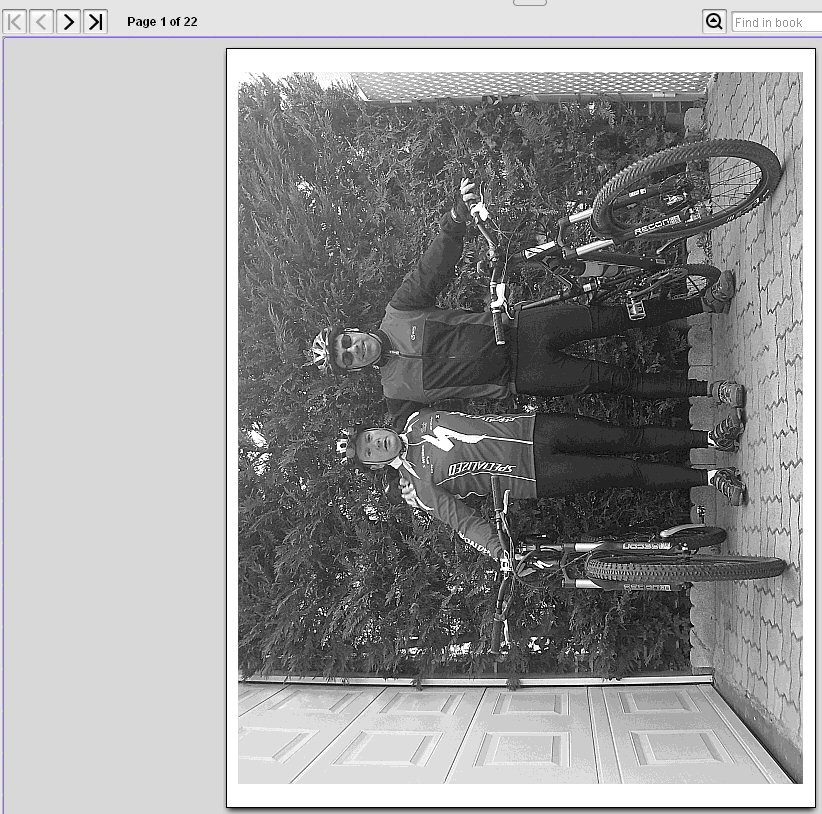The height and width of the screenshot is (814, 822).
Task: Click the small handle at top center
Action: 529,3
